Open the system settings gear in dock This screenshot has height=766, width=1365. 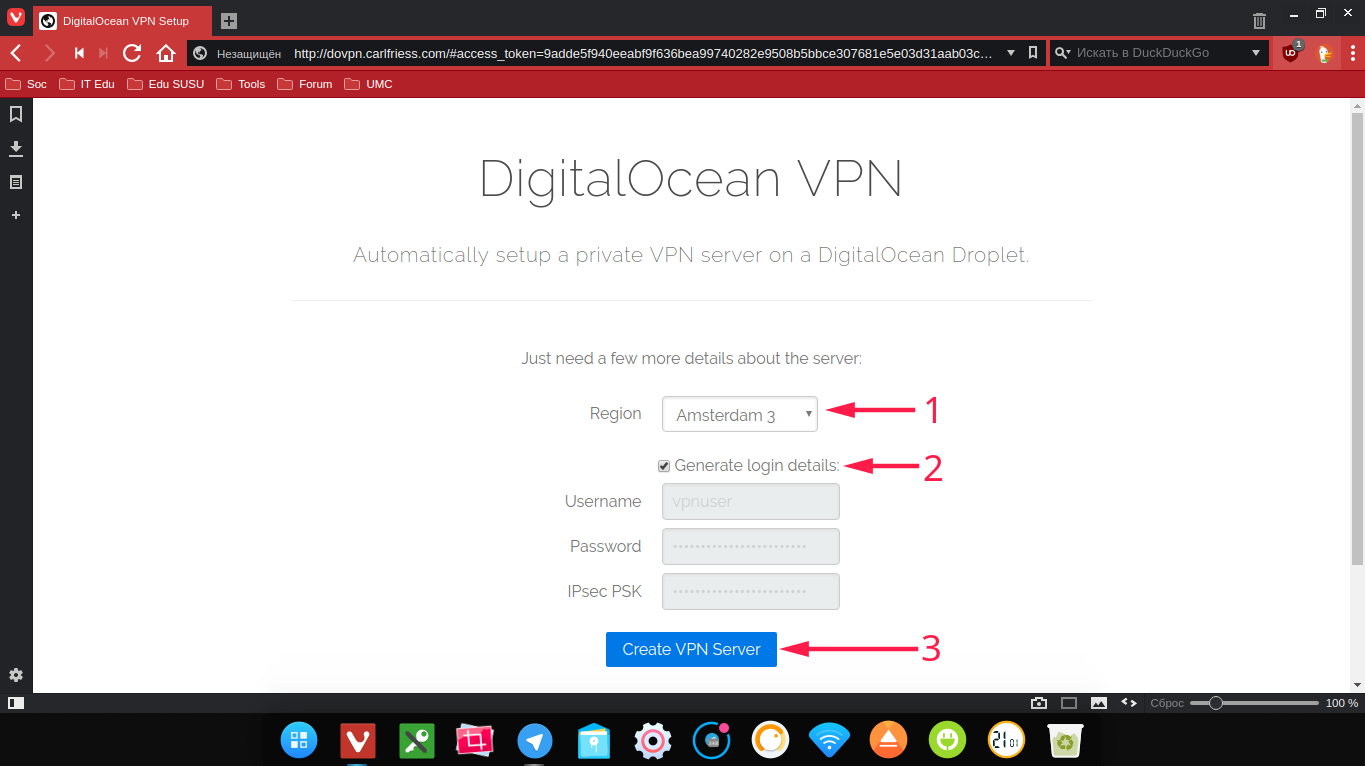(653, 740)
